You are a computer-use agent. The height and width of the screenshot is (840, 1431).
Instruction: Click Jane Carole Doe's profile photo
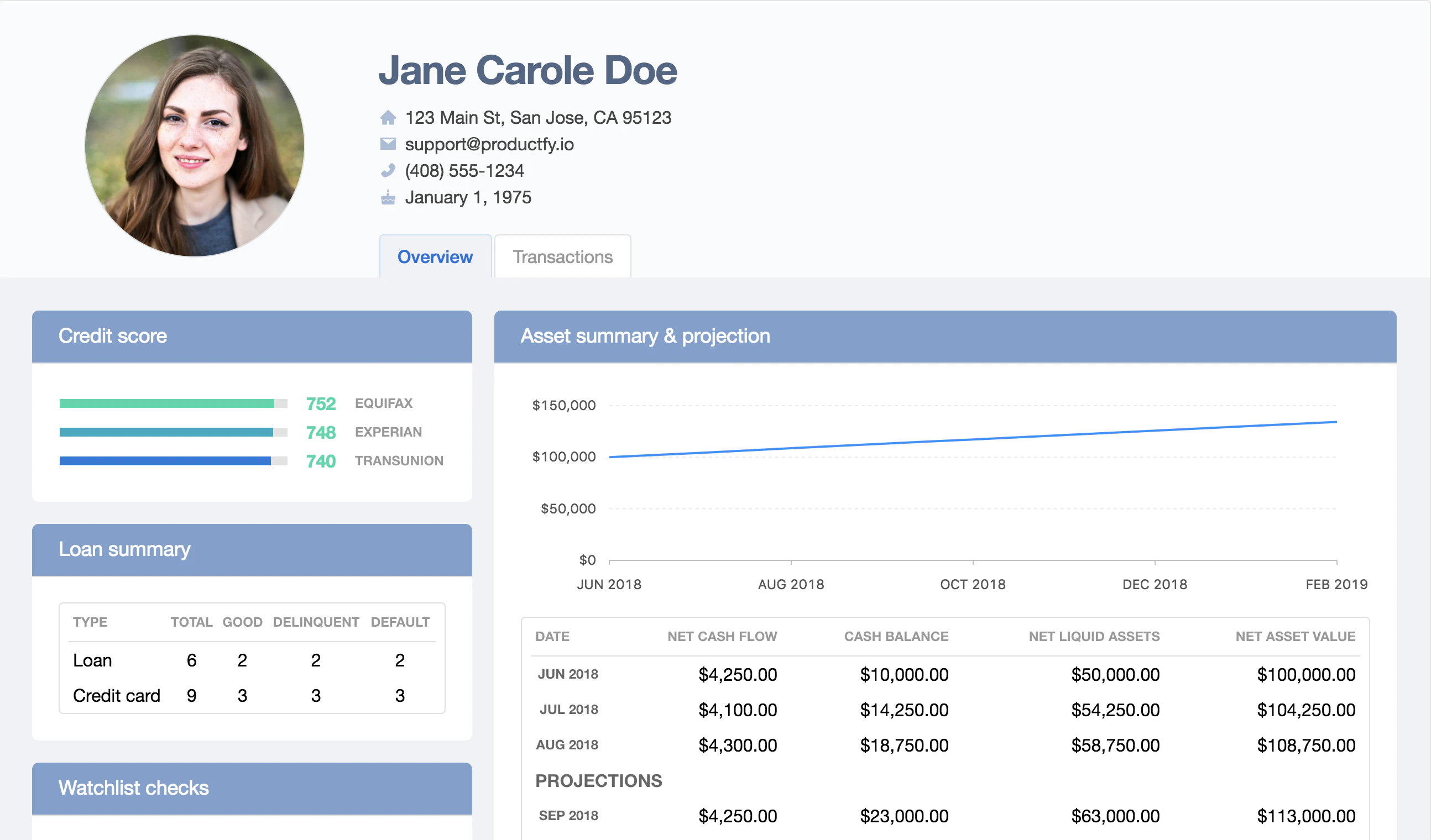click(194, 146)
